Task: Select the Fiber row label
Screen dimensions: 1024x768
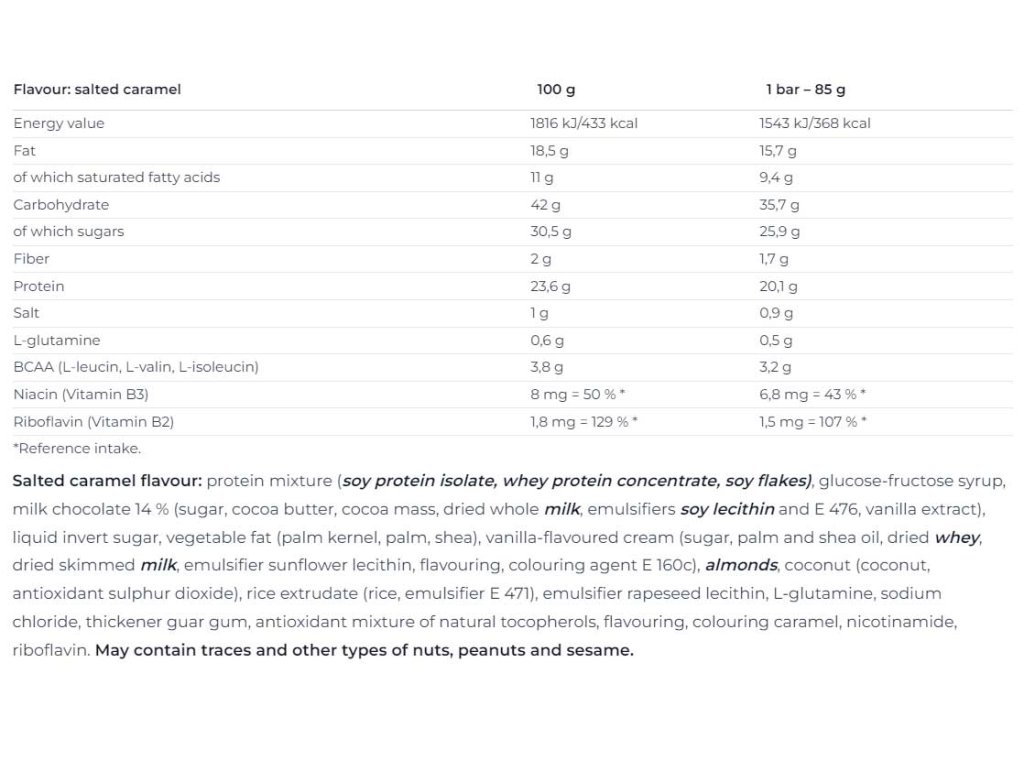Action: (x=31, y=259)
